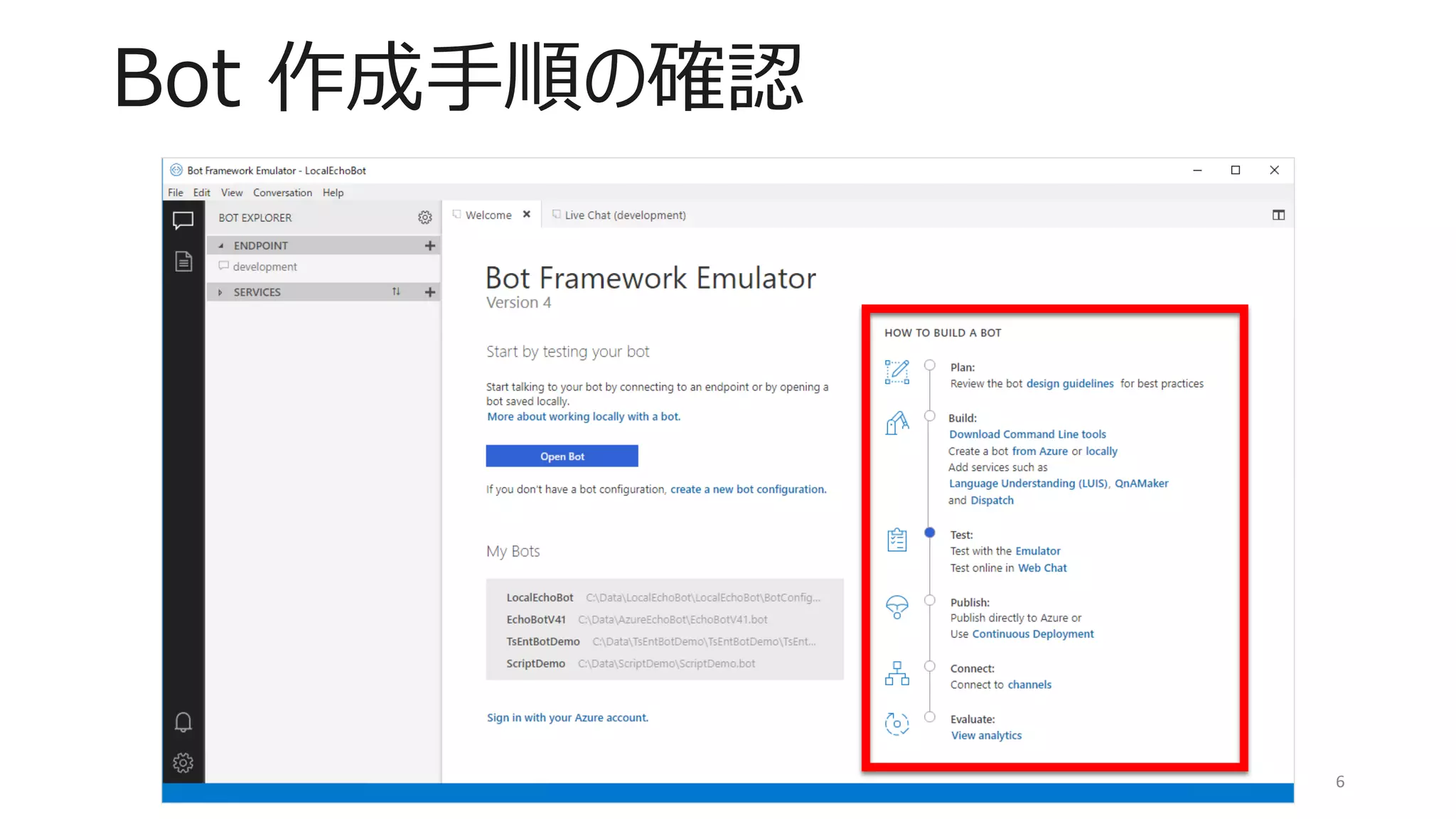
Task: Toggle split editor layout icon
Action: point(1278,215)
